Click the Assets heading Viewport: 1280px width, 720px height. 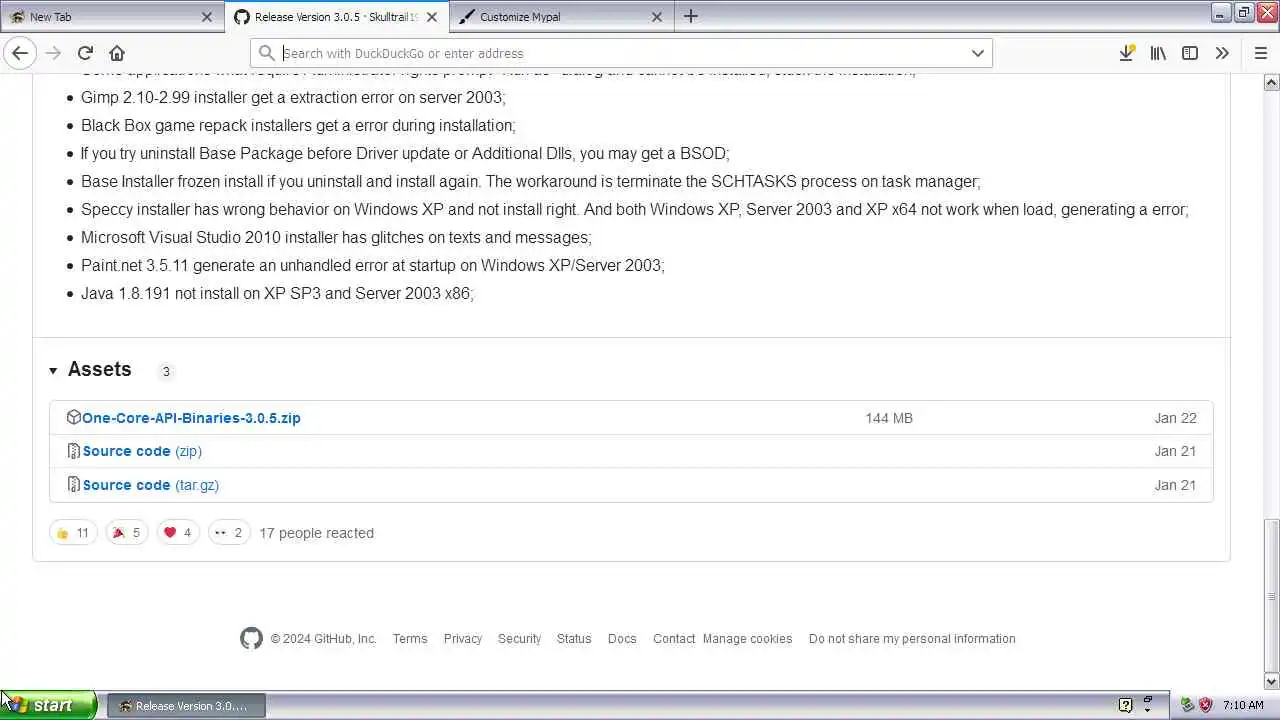pyautogui.click(x=99, y=369)
